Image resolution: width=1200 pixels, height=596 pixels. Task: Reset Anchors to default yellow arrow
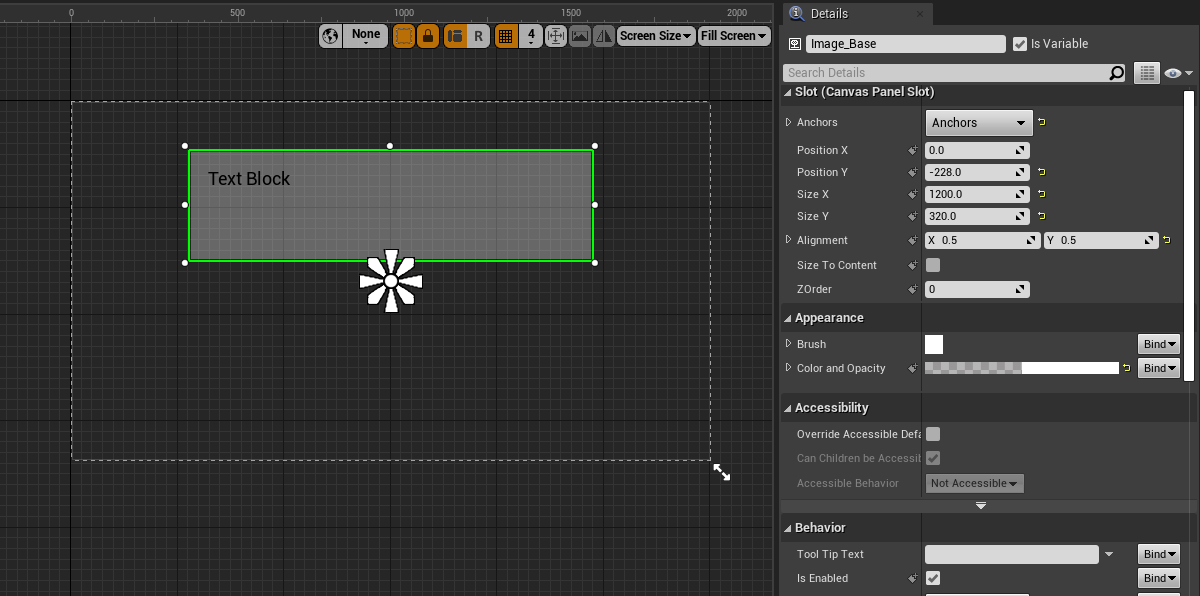[x=1041, y=122]
